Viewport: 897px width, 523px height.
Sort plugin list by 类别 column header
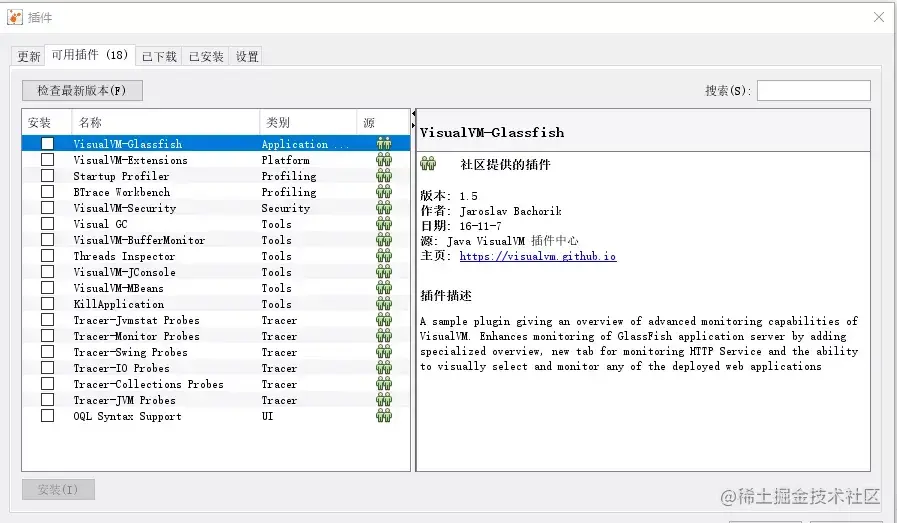[308, 122]
